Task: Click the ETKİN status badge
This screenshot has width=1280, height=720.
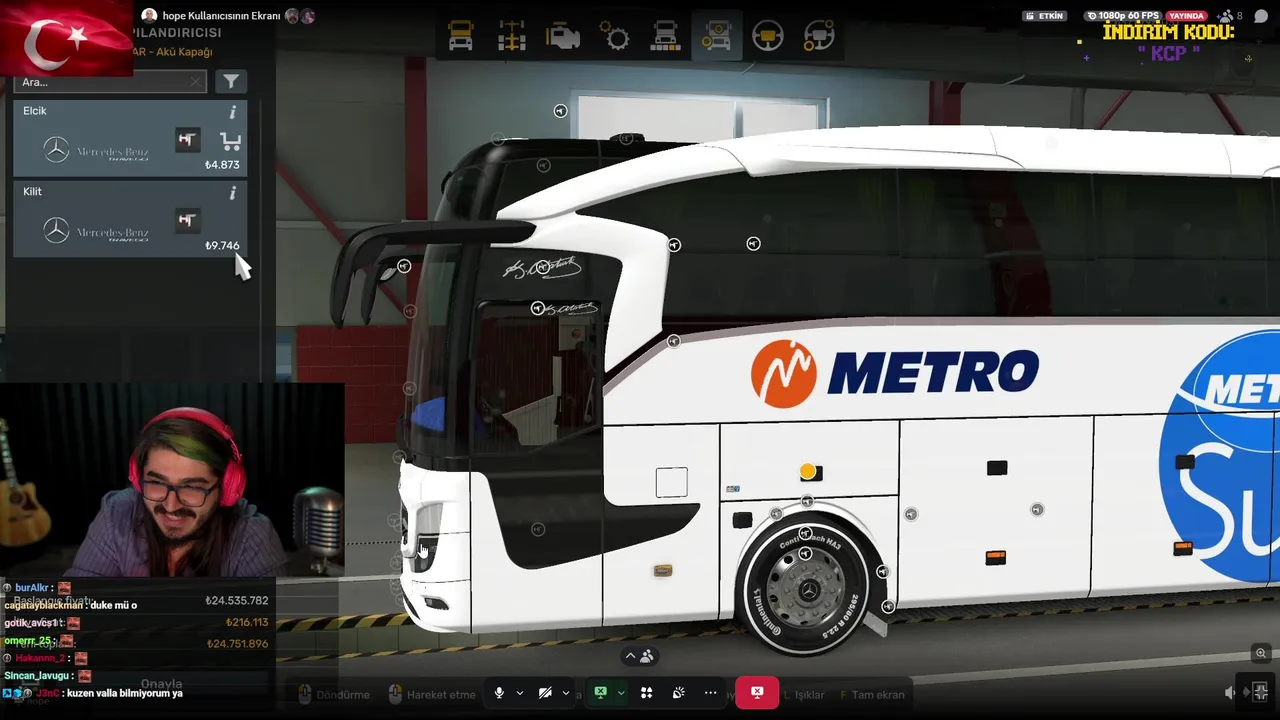Action: click(x=1044, y=16)
